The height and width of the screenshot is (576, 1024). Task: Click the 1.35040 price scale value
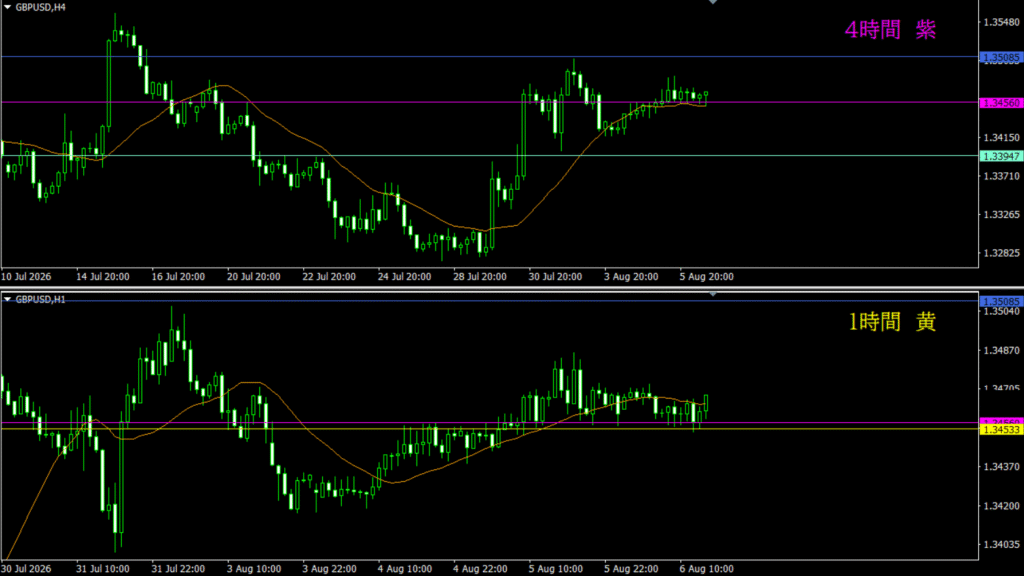[1001, 312]
